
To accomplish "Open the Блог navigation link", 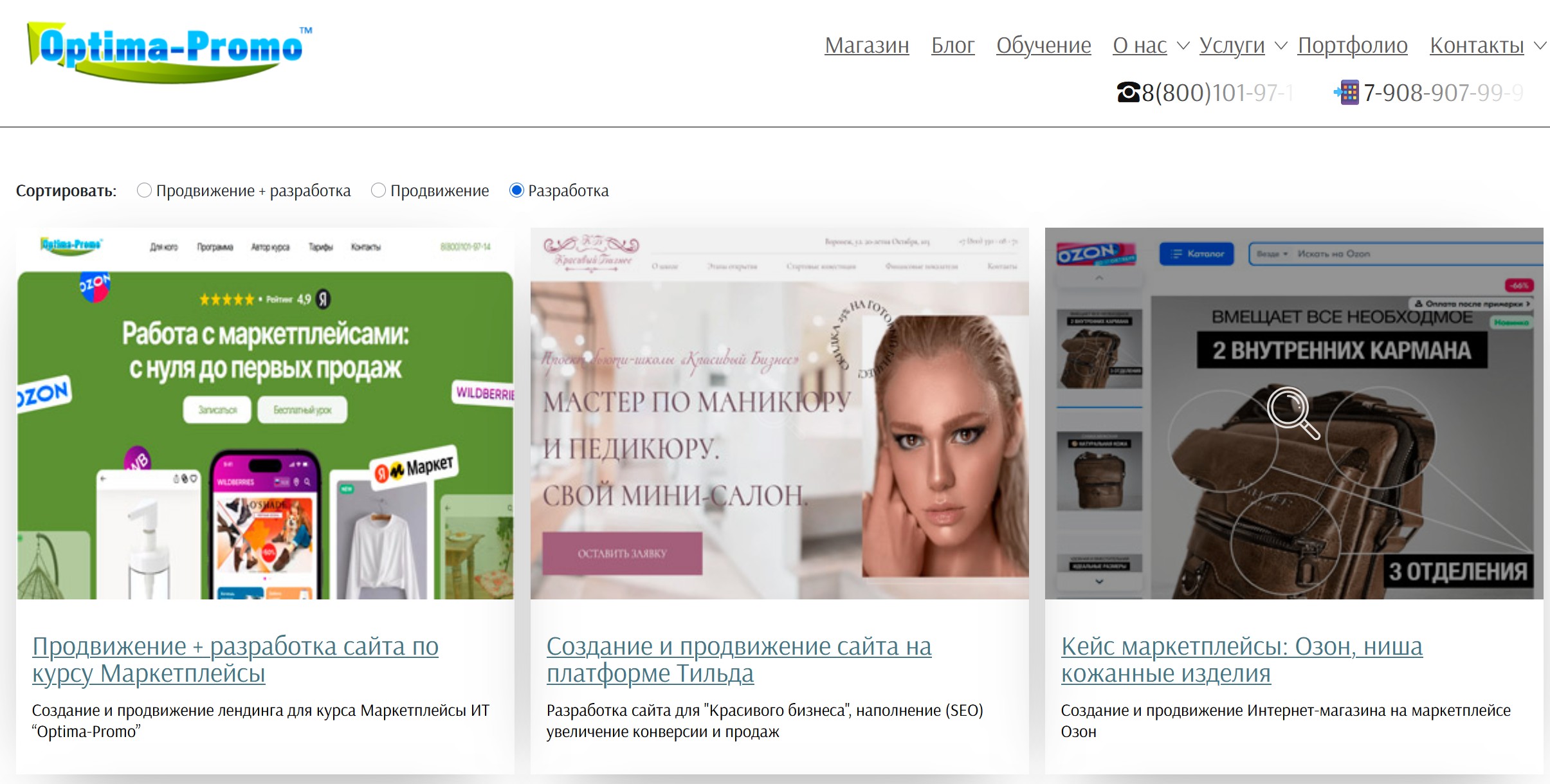I will tap(953, 46).
